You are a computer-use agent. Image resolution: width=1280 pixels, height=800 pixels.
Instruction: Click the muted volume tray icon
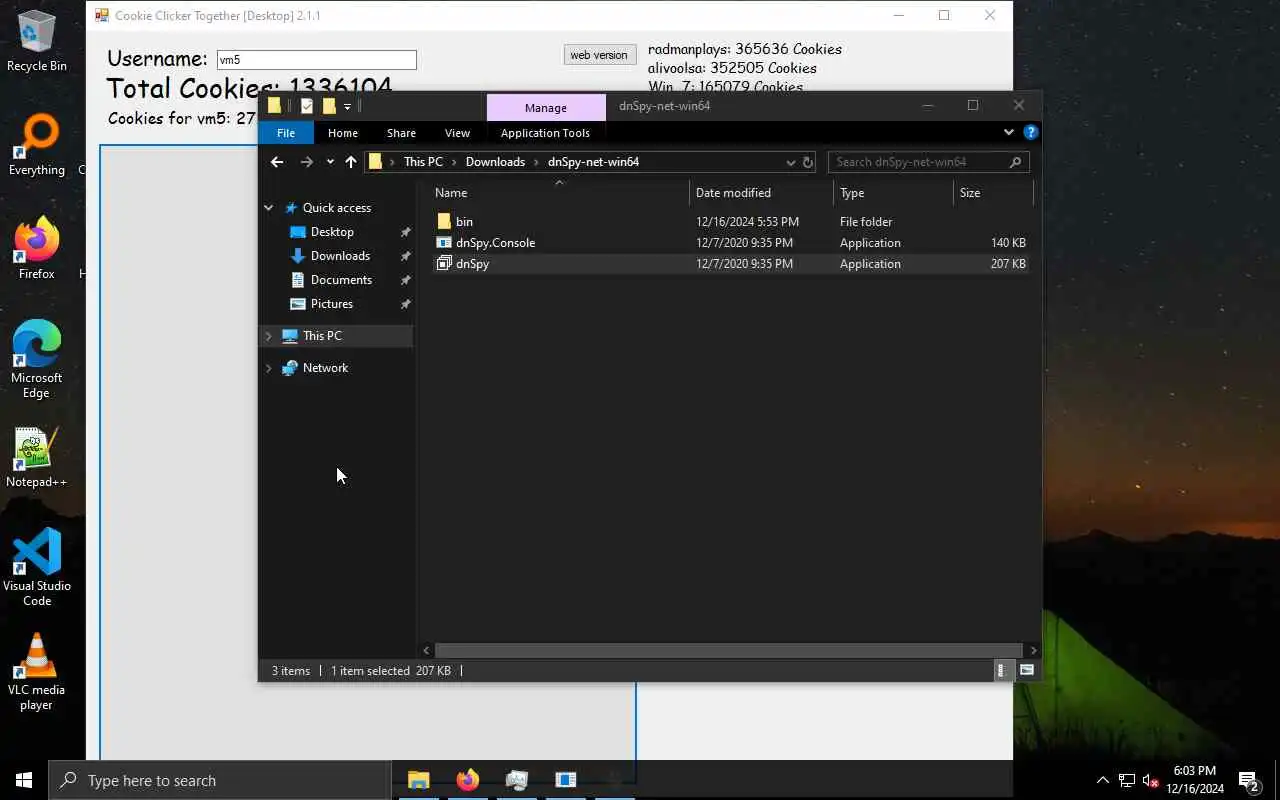tap(1150, 780)
